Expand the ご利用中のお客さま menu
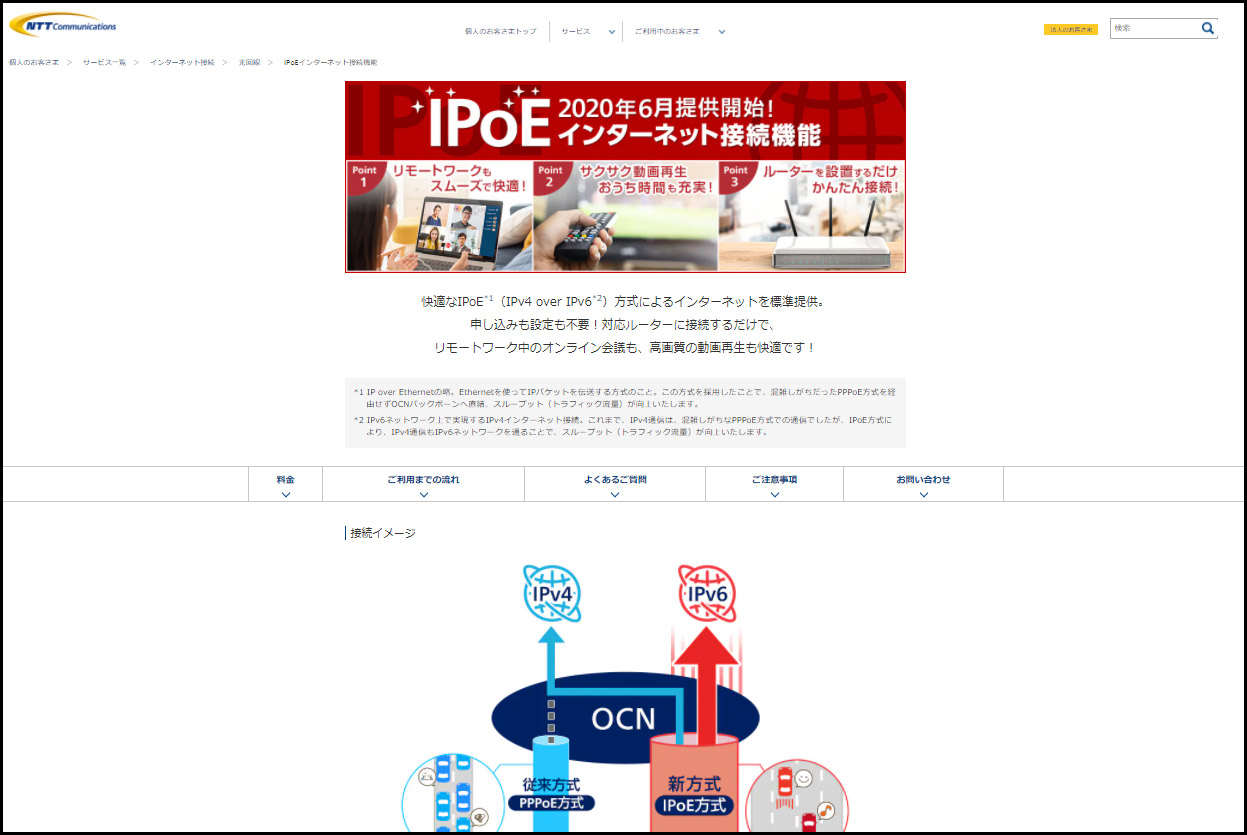1247x835 pixels. 679,31
